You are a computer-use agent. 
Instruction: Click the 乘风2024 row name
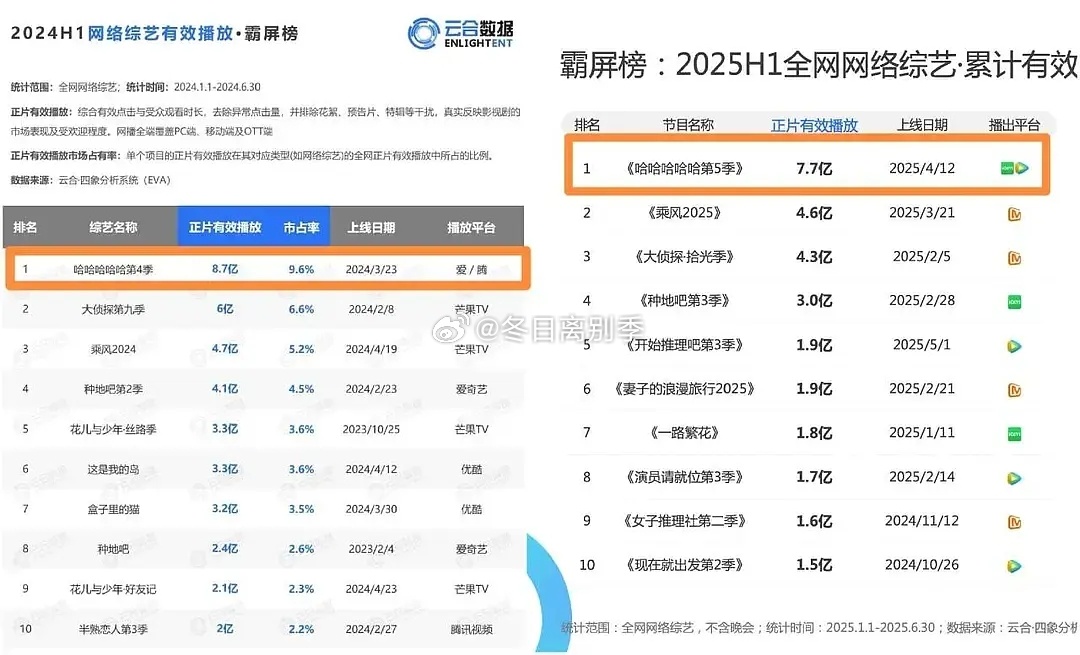[113, 349]
